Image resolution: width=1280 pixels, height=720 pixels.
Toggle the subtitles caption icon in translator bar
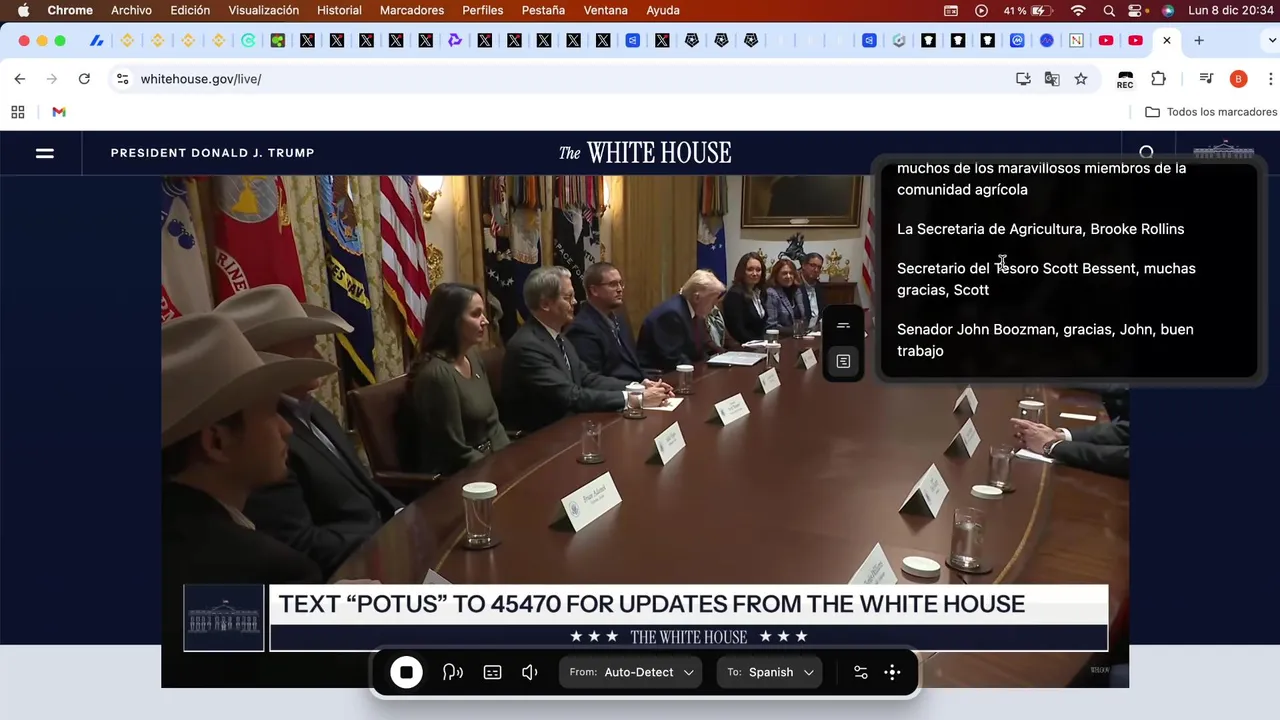pyautogui.click(x=492, y=672)
